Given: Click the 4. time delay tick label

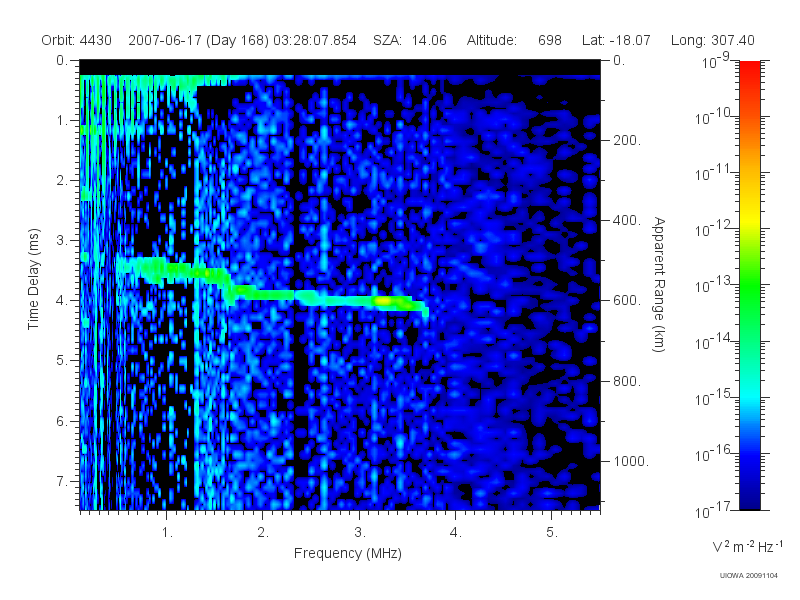Looking at the screenshot, I should 62,301.
